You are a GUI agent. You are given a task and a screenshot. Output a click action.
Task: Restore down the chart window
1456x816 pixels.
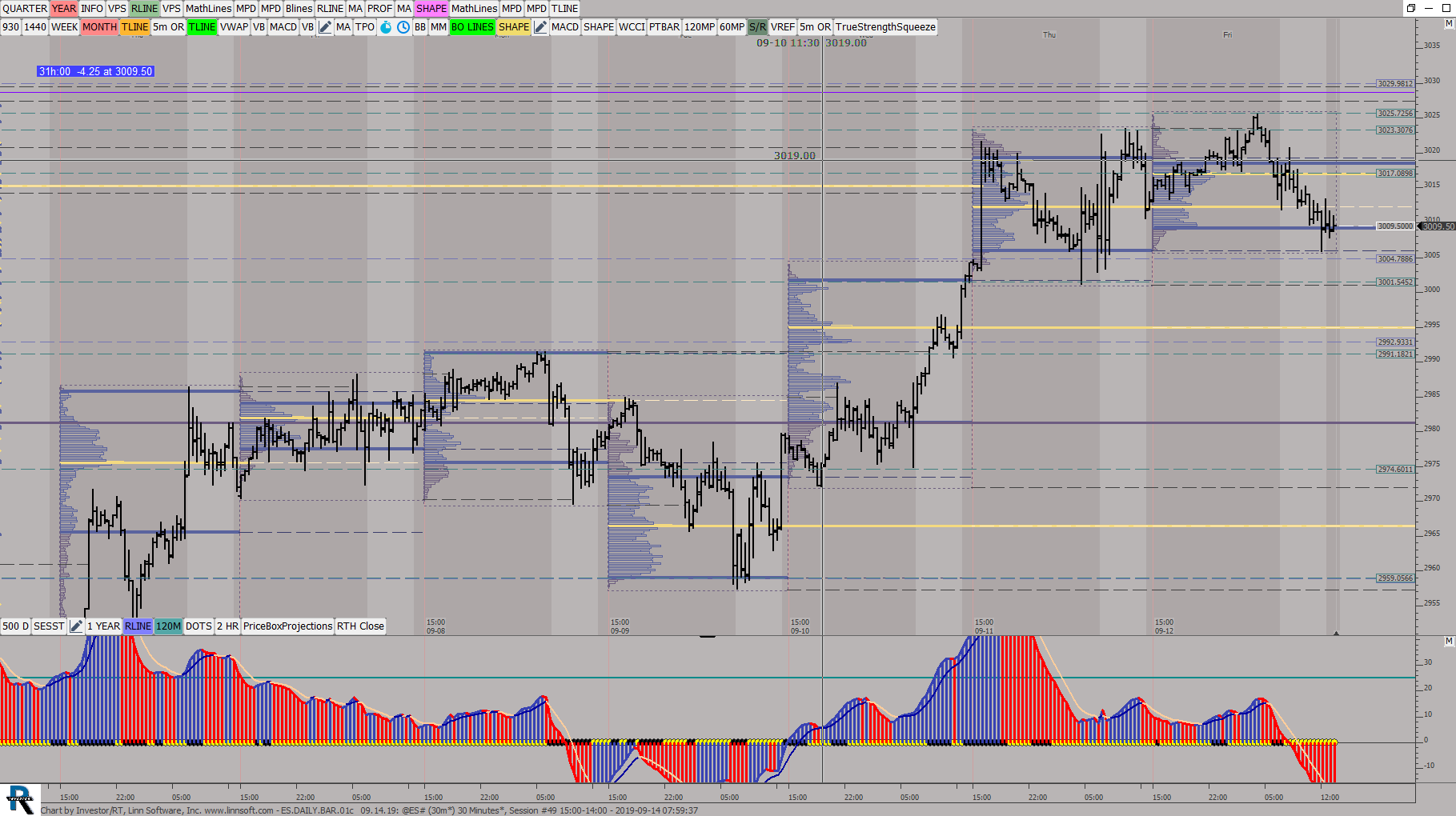click(1410, 8)
